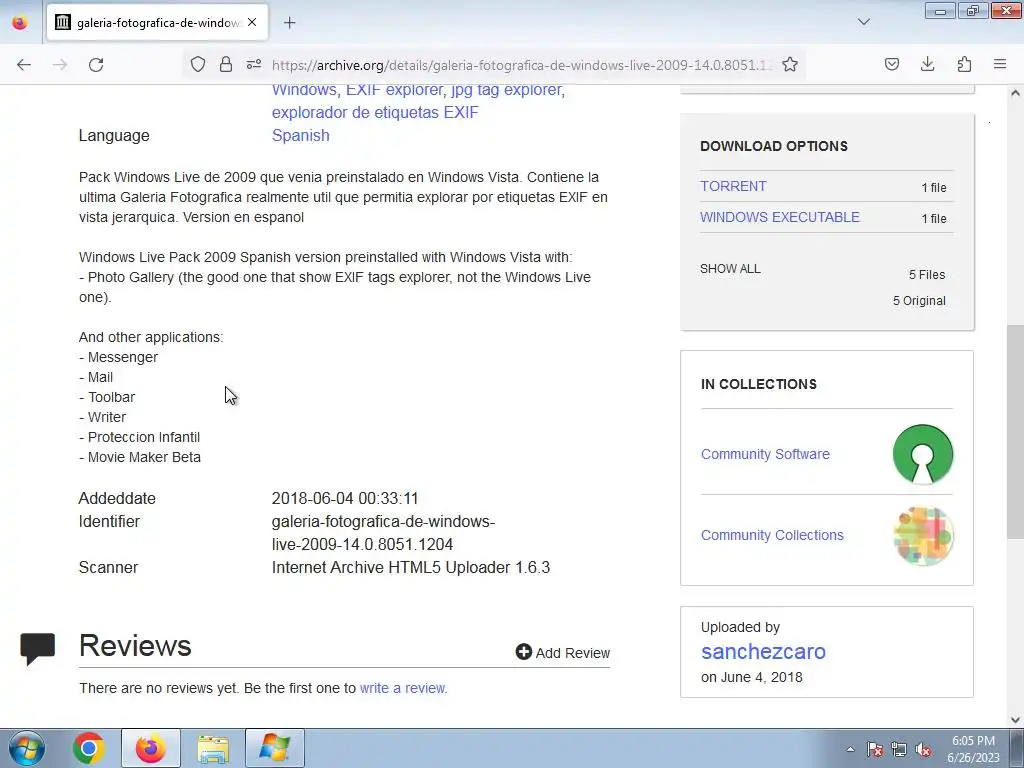Screen dimensions: 1024x768
Task: Click the network tray icon
Action: coord(899,749)
